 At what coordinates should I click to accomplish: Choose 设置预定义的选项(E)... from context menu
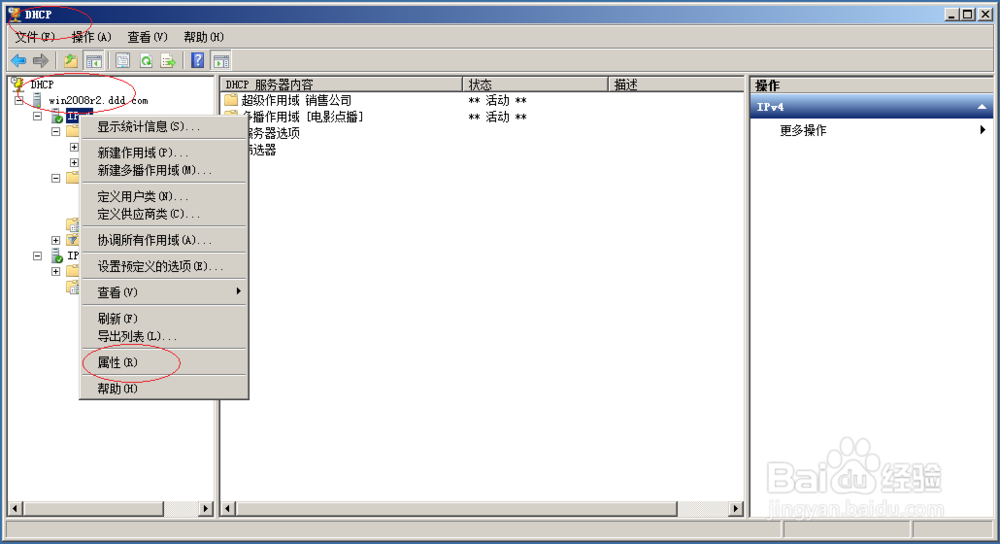[x=165, y=267]
